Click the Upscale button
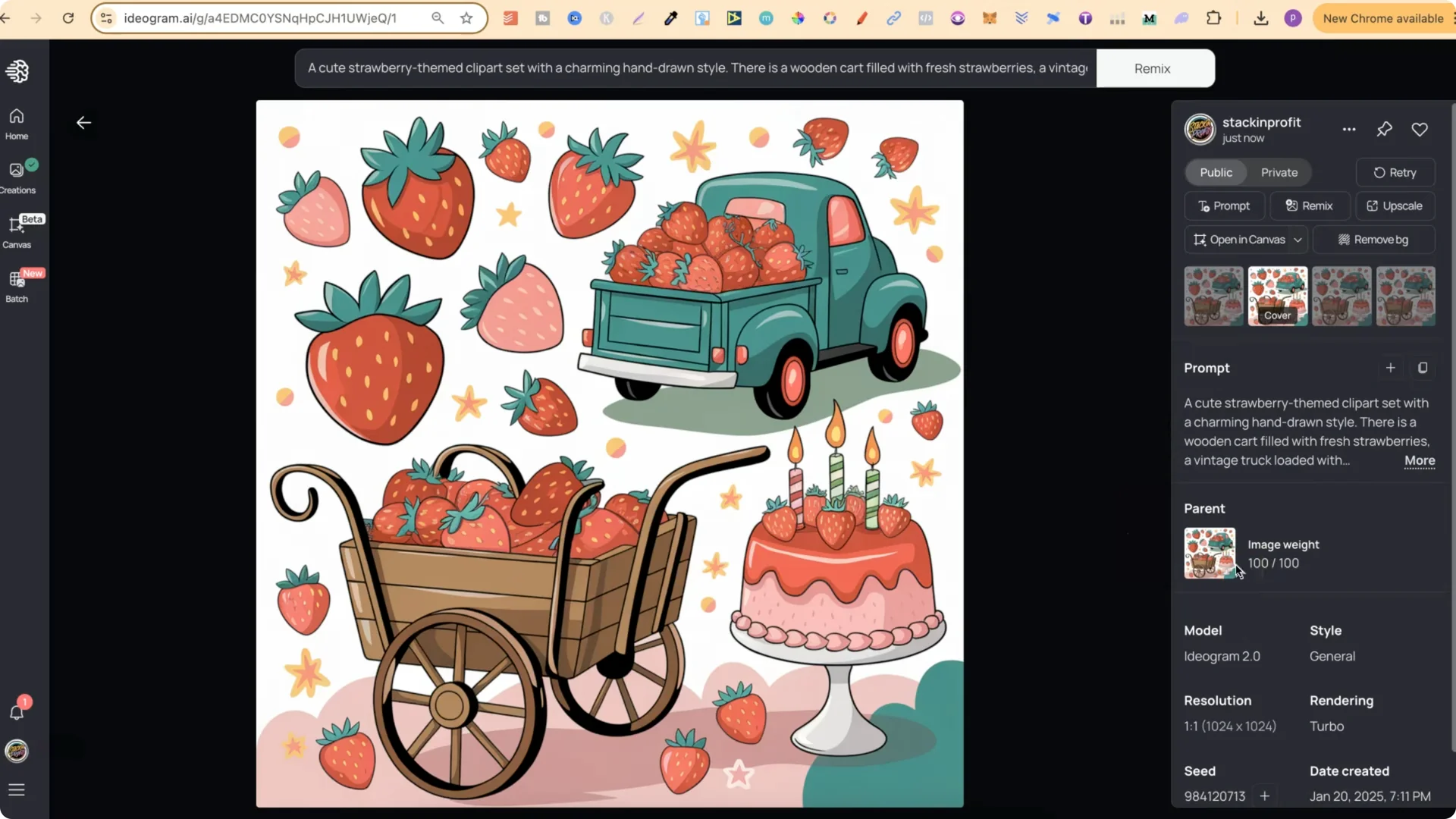This screenshot has height=819, width=1456. [x=1395, y=206]
